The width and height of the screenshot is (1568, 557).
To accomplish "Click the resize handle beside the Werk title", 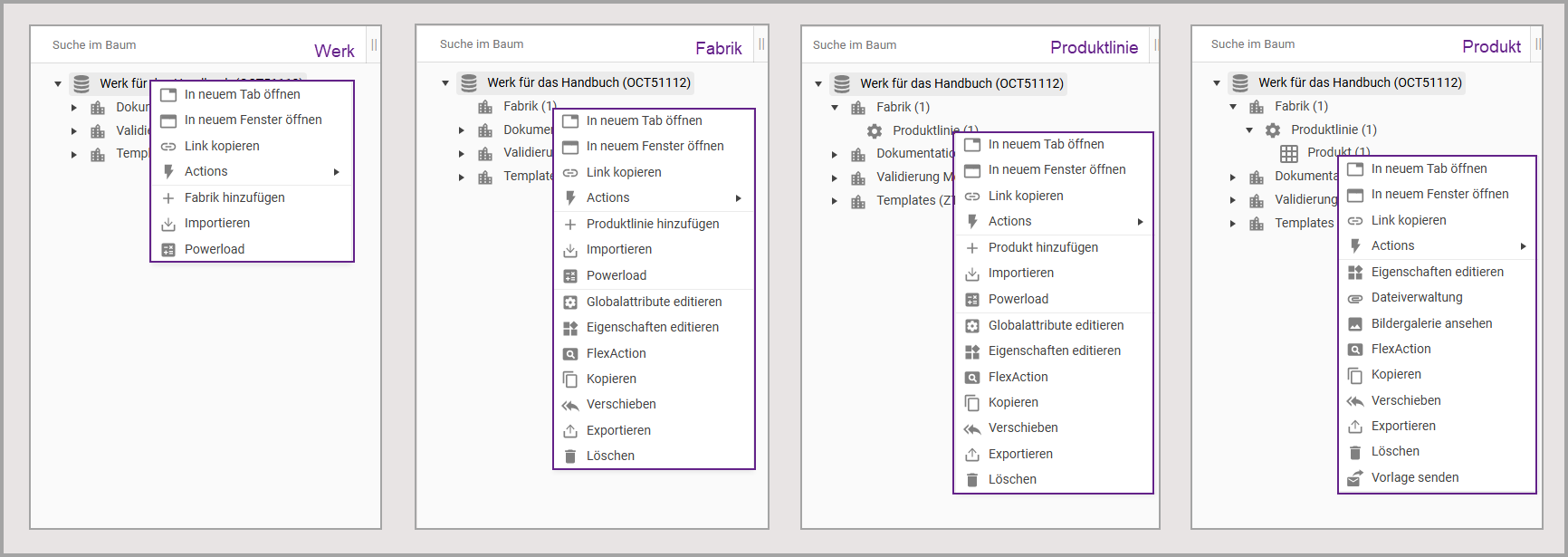I will click(x=374, y=45).
